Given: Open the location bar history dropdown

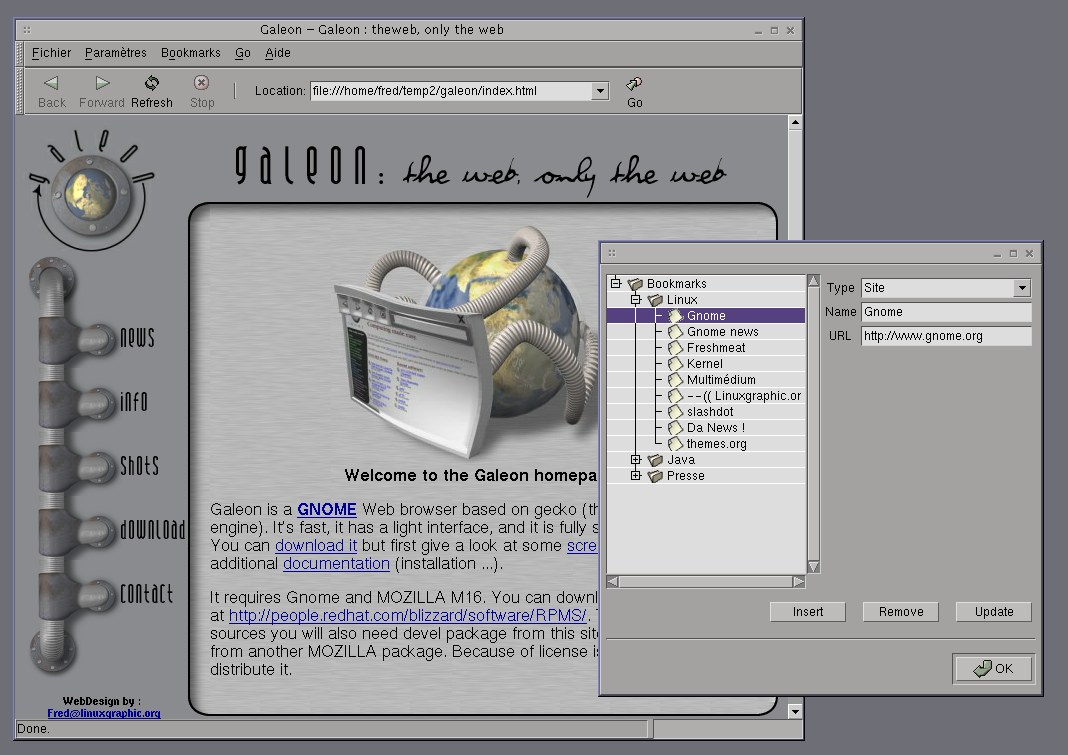Looking at the screenshot, I should coord(600,90).
